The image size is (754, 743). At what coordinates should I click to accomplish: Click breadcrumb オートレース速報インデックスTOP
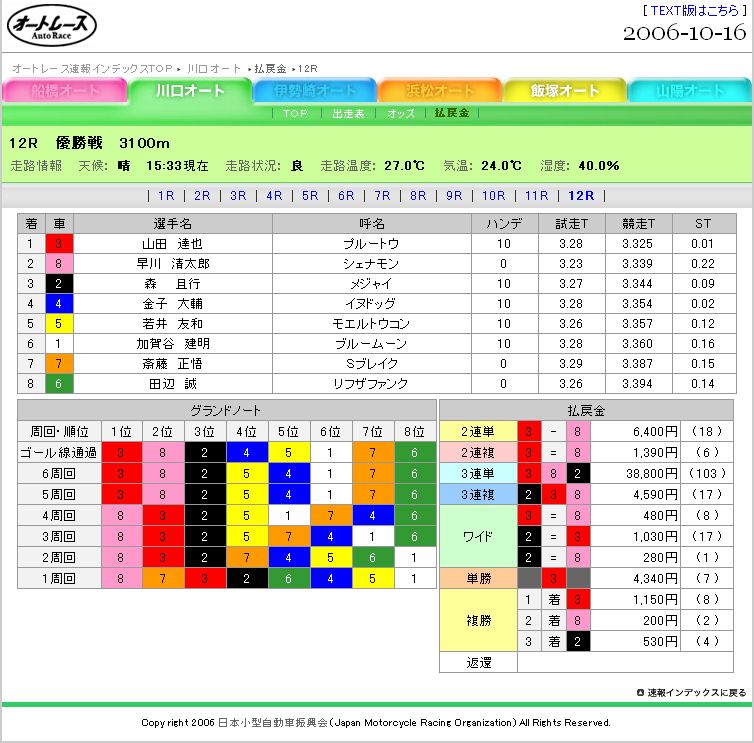(x=92, y=68)
